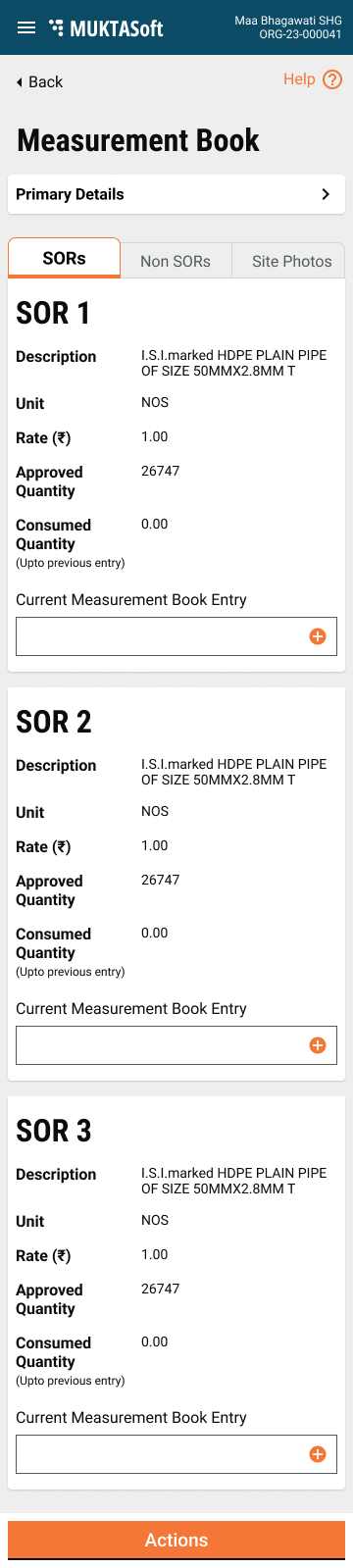Click SOR 3 Current Measurement Book Entry field
Viewport: 353px width, 1568px height.
[176, 1454]
